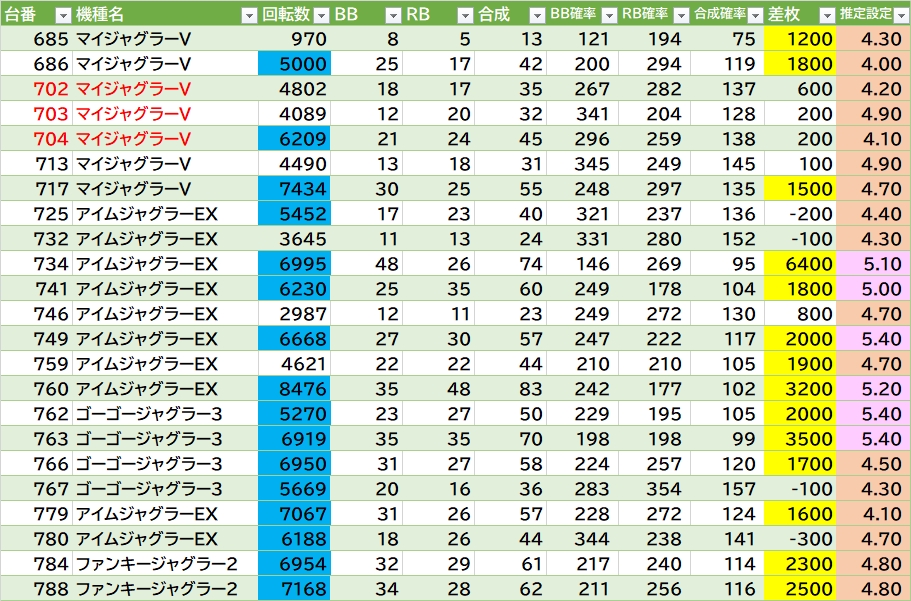Open the RB column filter dropdown
Viewport: 911px width, 601px height.
click(465, 15)
